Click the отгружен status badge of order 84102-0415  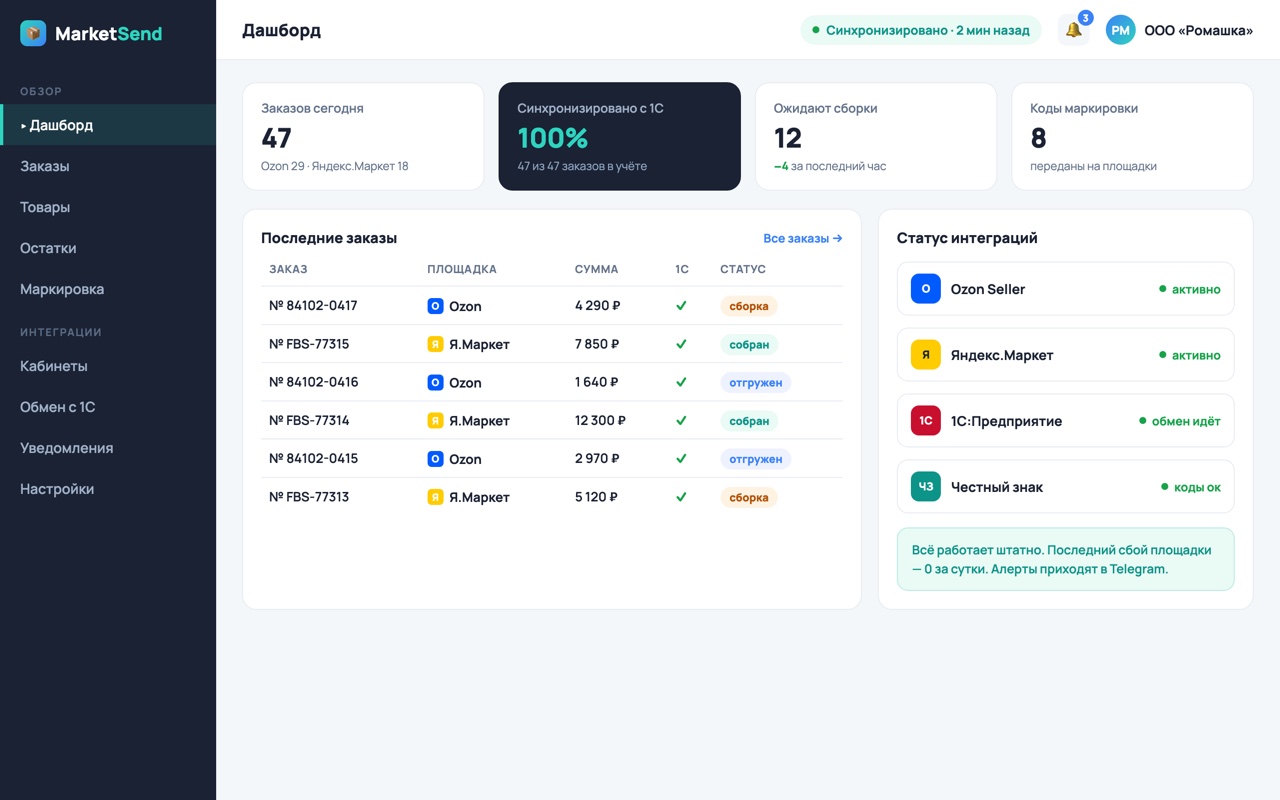[755, 459]
